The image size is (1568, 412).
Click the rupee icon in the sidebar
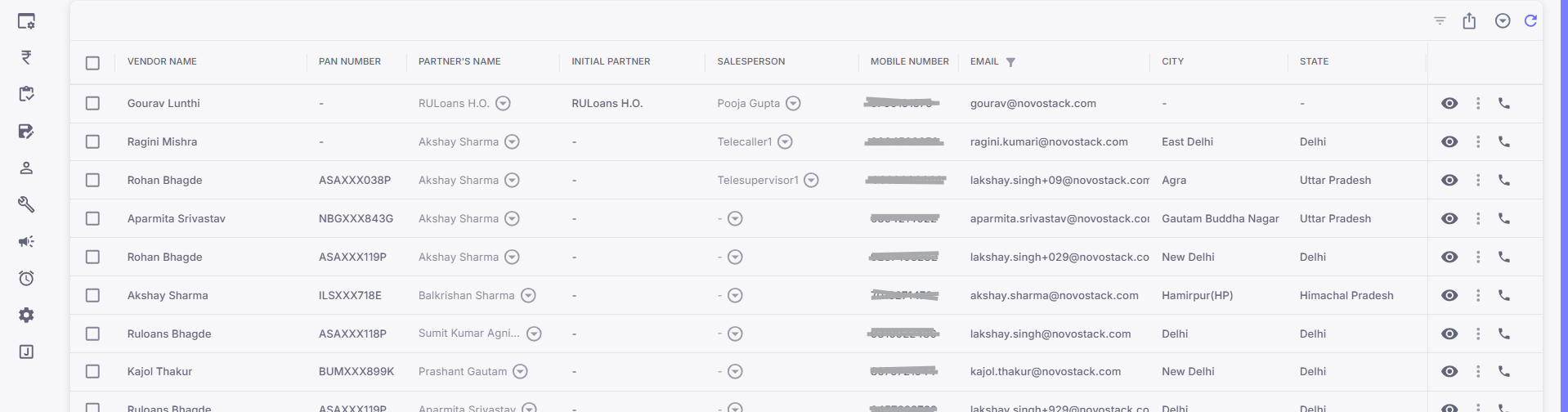26,57
